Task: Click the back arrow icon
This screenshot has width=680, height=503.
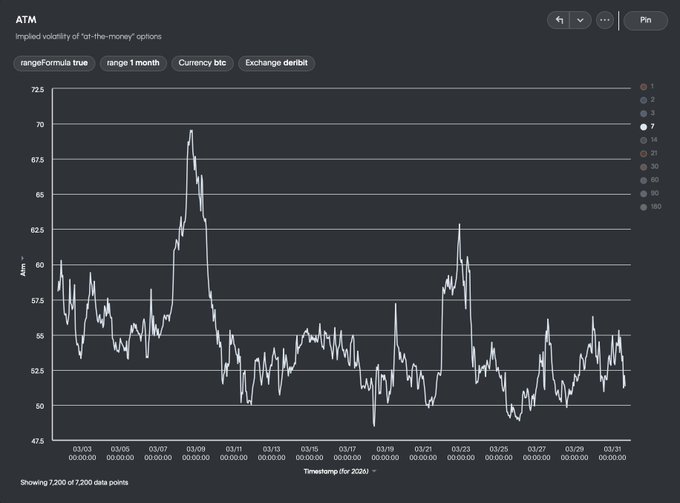Action: coord(560,20)
